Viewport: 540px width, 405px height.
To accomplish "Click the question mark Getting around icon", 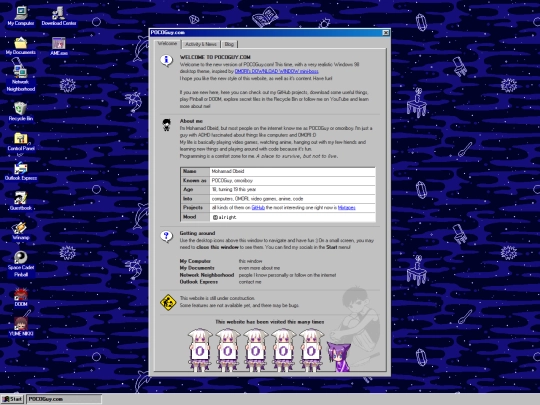I will 167,237.
